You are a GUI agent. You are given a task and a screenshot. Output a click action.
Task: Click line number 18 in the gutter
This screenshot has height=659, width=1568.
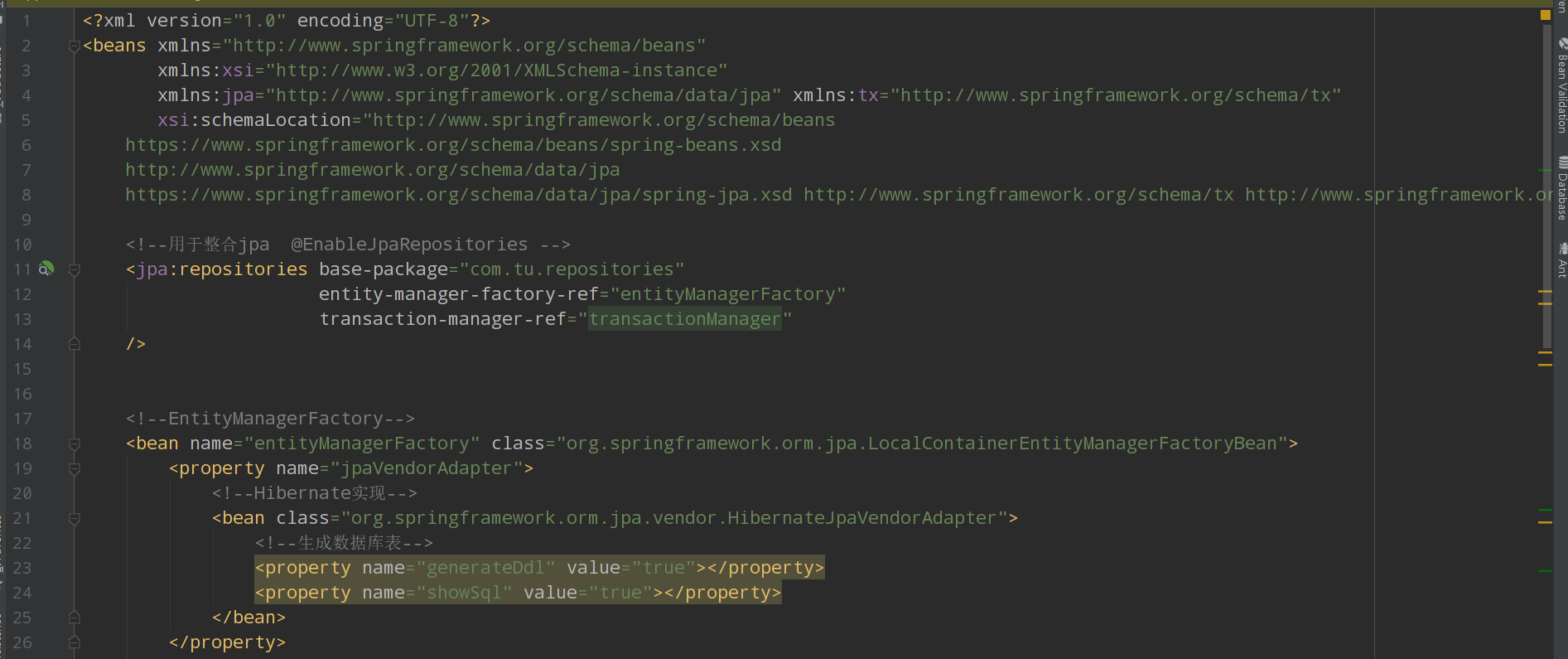[22, 443]
